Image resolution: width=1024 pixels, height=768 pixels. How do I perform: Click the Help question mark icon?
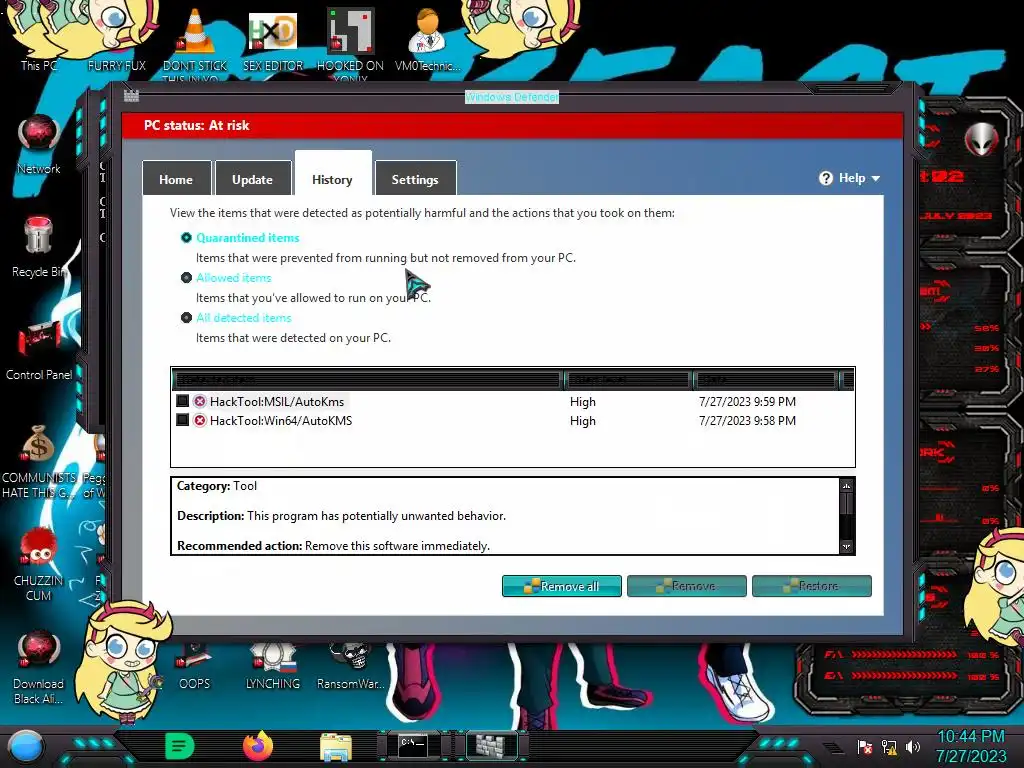pos(825,178)
